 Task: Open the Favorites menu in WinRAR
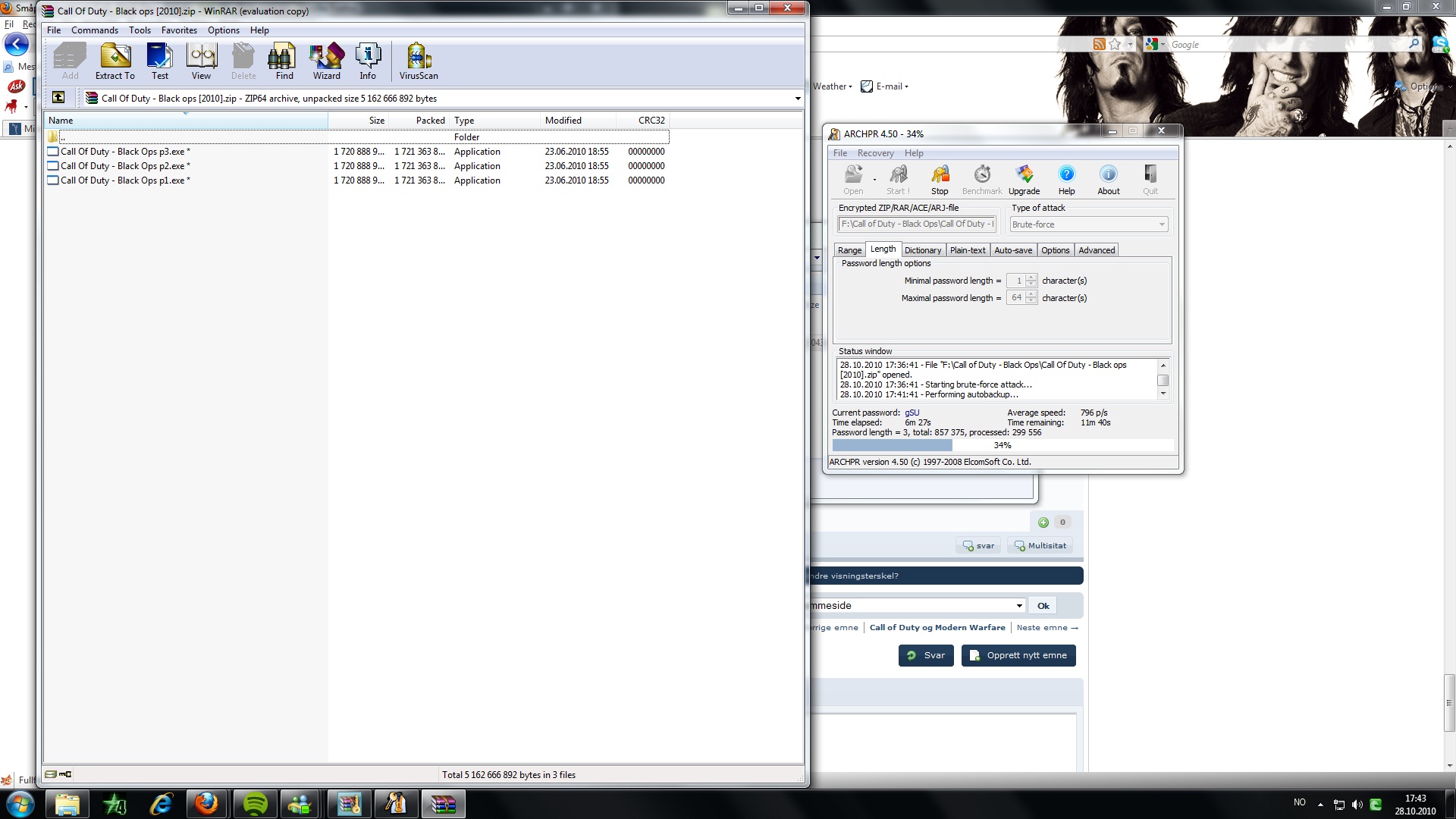click(179, 30)
